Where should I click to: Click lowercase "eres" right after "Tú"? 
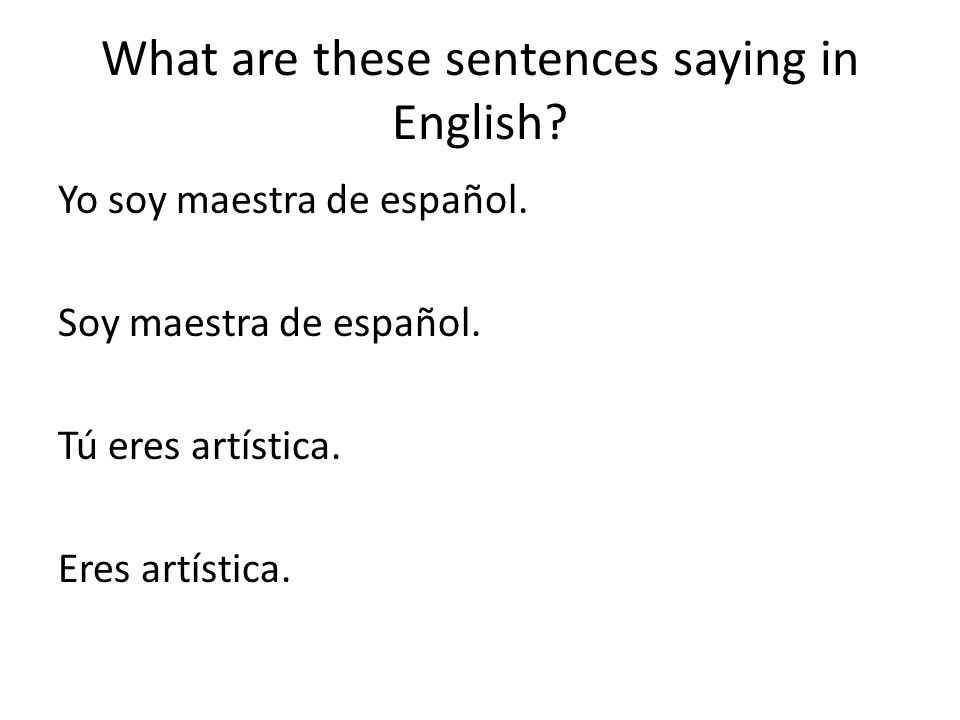coord(144,448)
